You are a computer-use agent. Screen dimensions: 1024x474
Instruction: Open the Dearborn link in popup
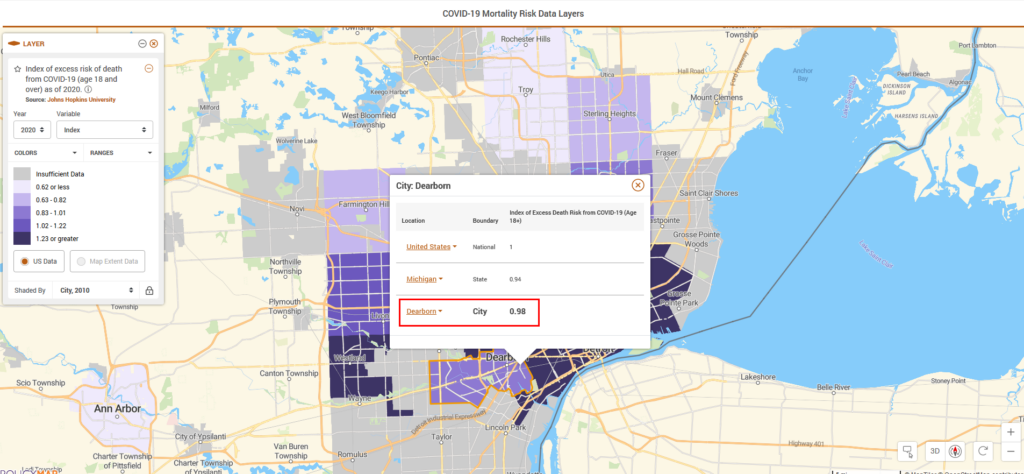point(421,311)
